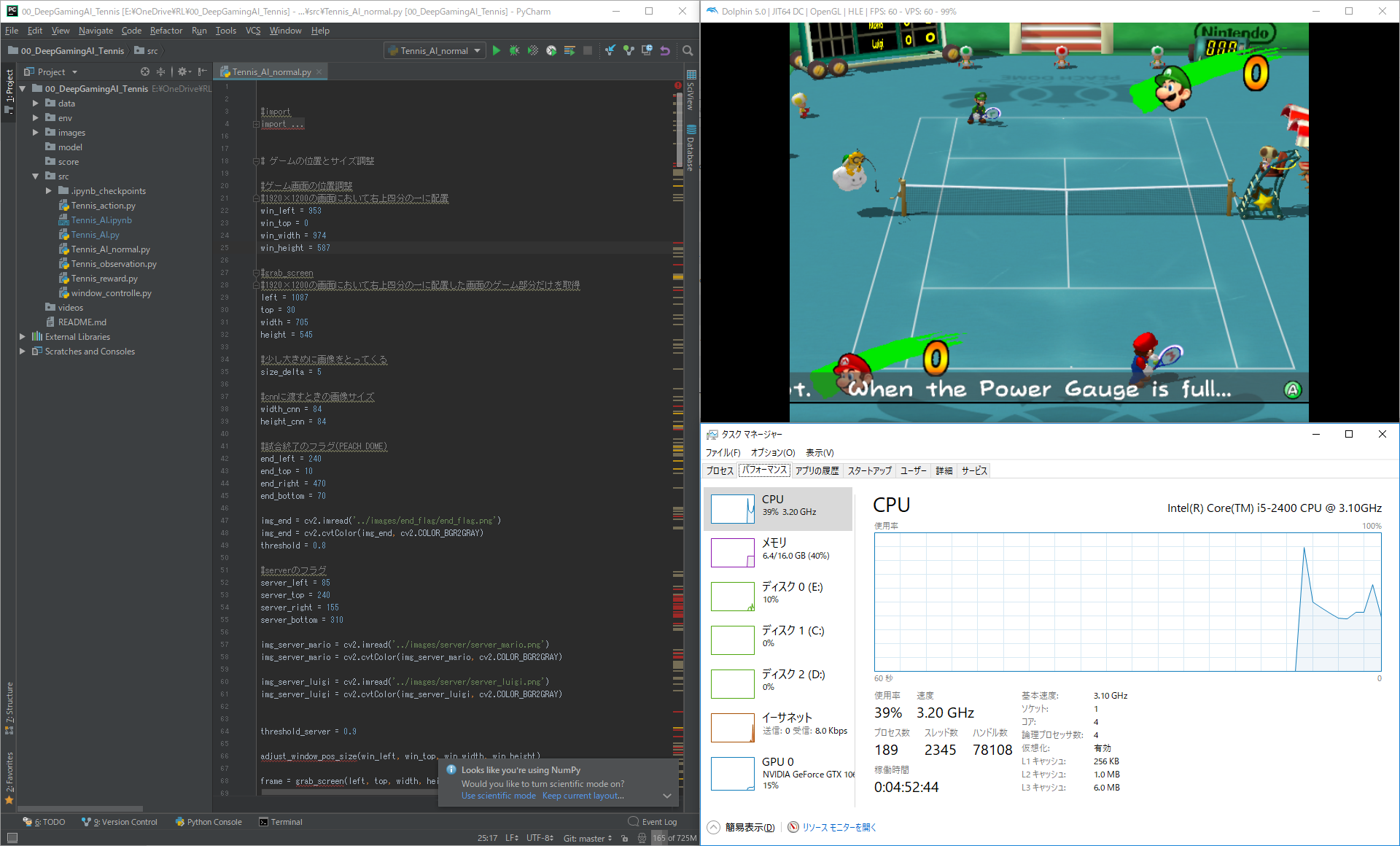Open the Terminal tool window button
The image size is (1400, 846).
[281, 822]
